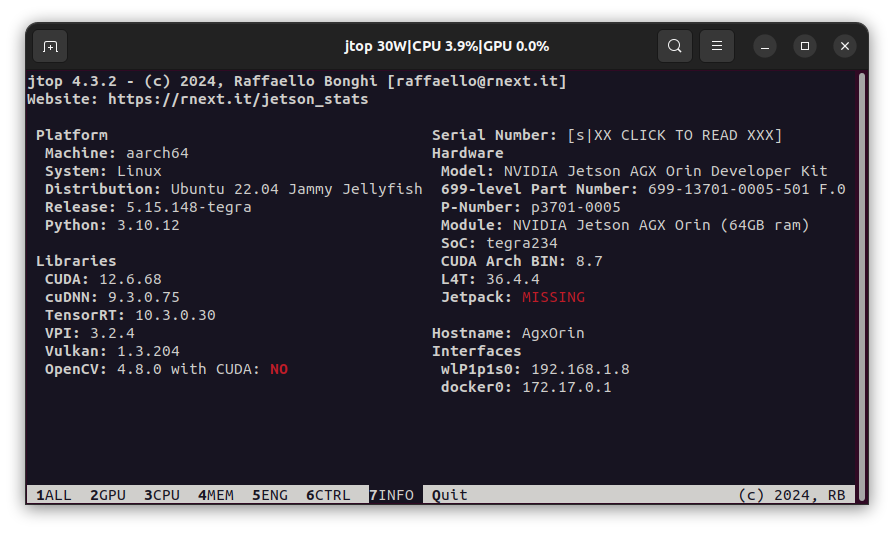Open the terminal hamburger menu
The width and height of the screenshot is (894, 533).
click(717, 46)
